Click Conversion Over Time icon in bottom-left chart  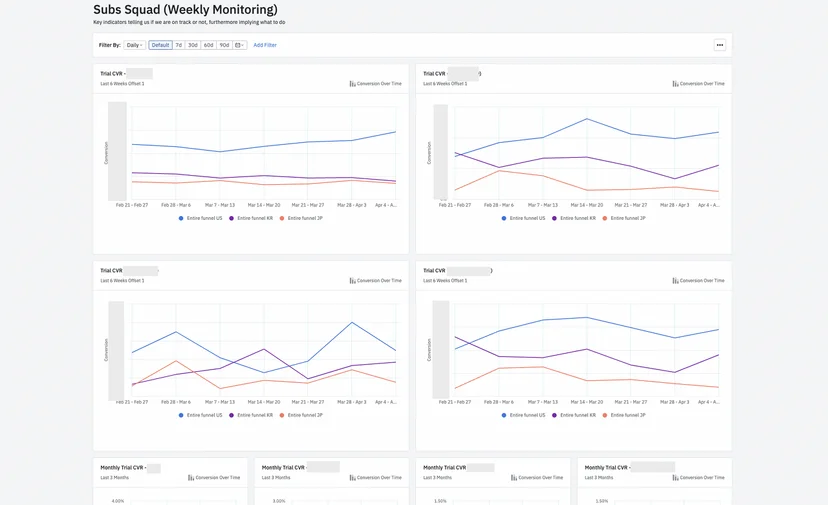352,280
